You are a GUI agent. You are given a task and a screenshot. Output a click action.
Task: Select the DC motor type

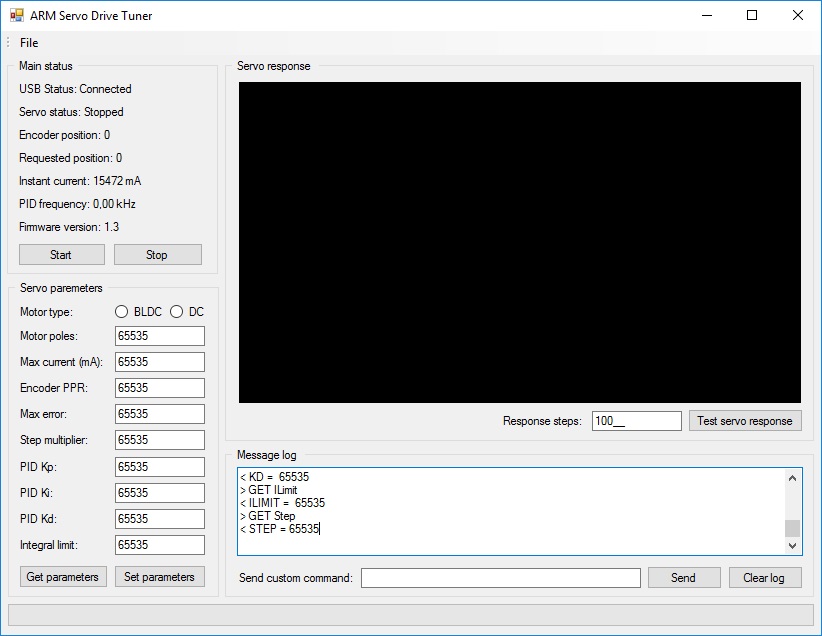[x=177, y=312]
